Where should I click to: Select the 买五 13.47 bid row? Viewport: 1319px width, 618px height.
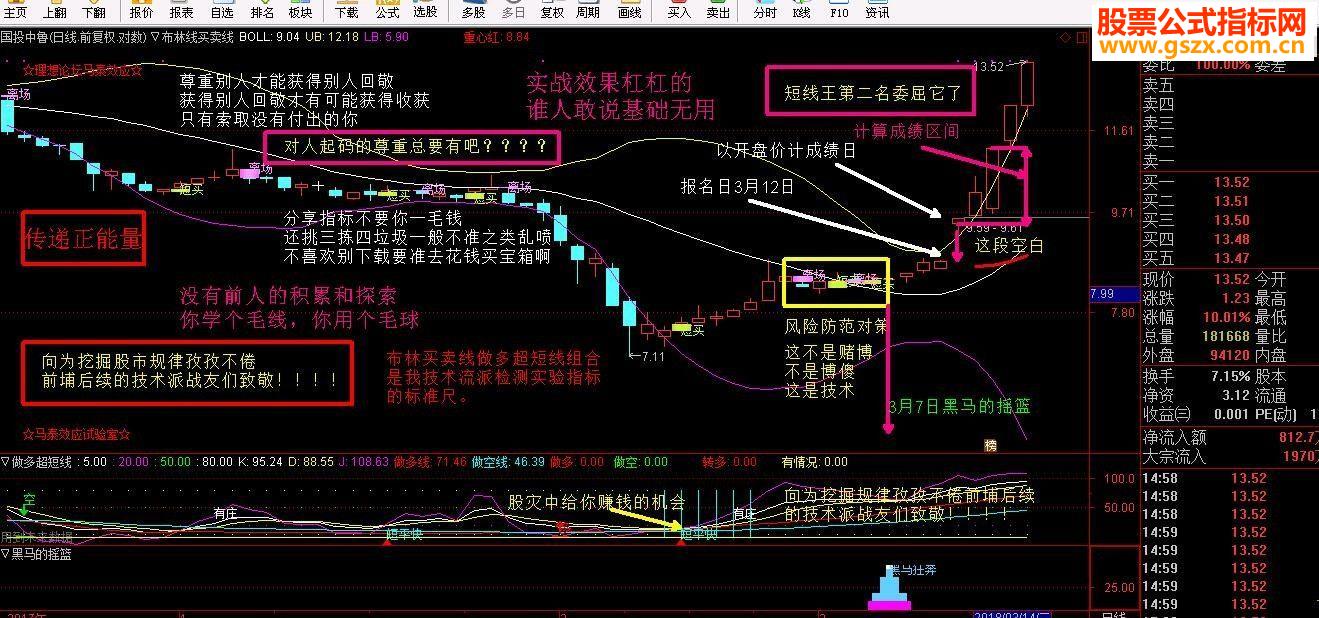[x=1230, y=258]
